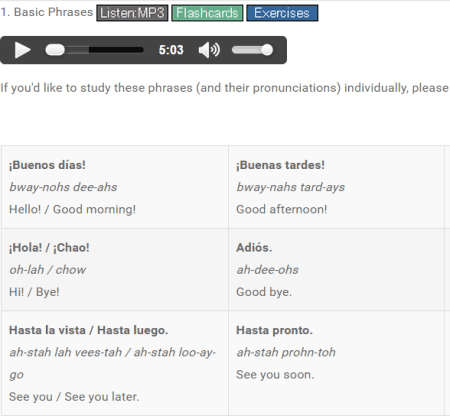Click the See you soon translation
The width and height of the screenshot is (450, 416).
pos(275,375)
